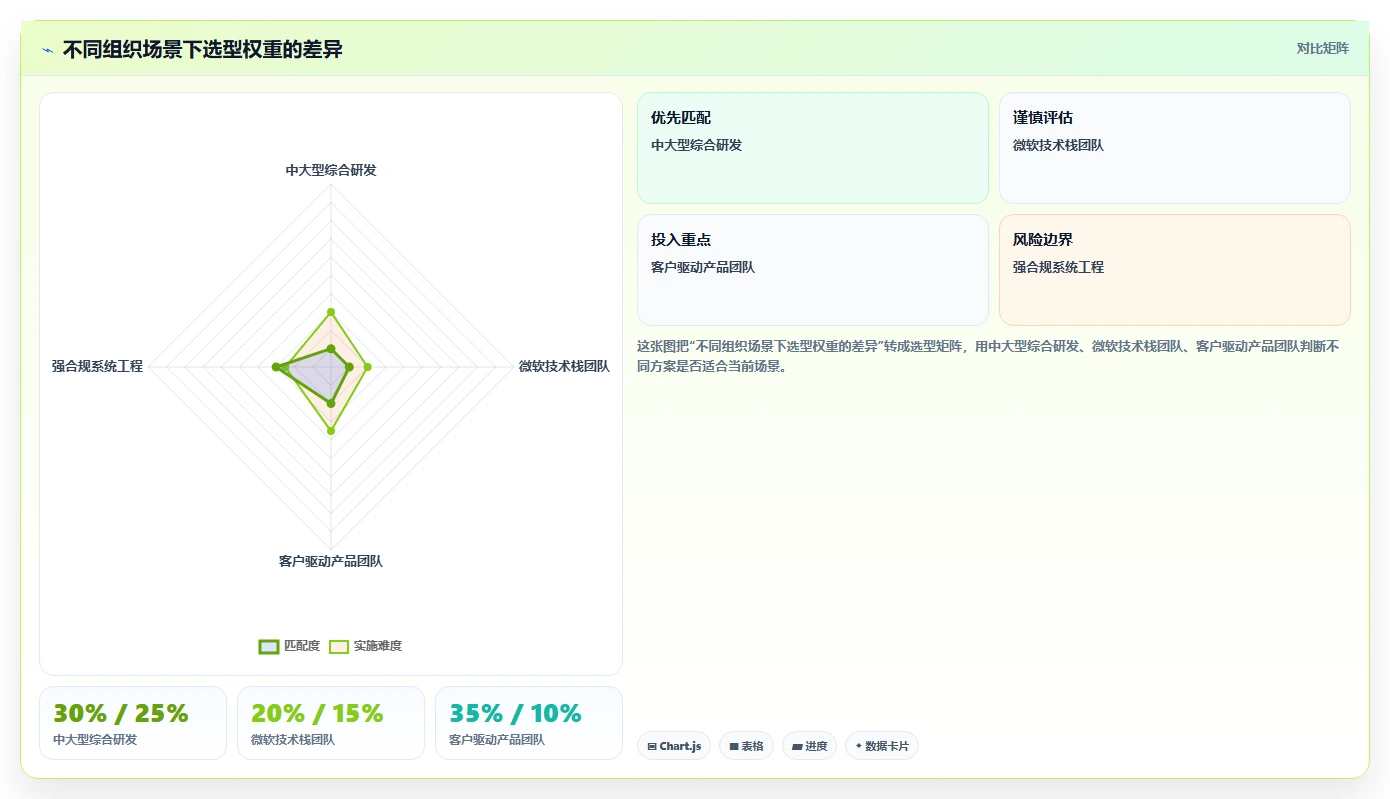
Task: Click the bottom radar data point for 实施难度
Action: (x=331, y=431)
